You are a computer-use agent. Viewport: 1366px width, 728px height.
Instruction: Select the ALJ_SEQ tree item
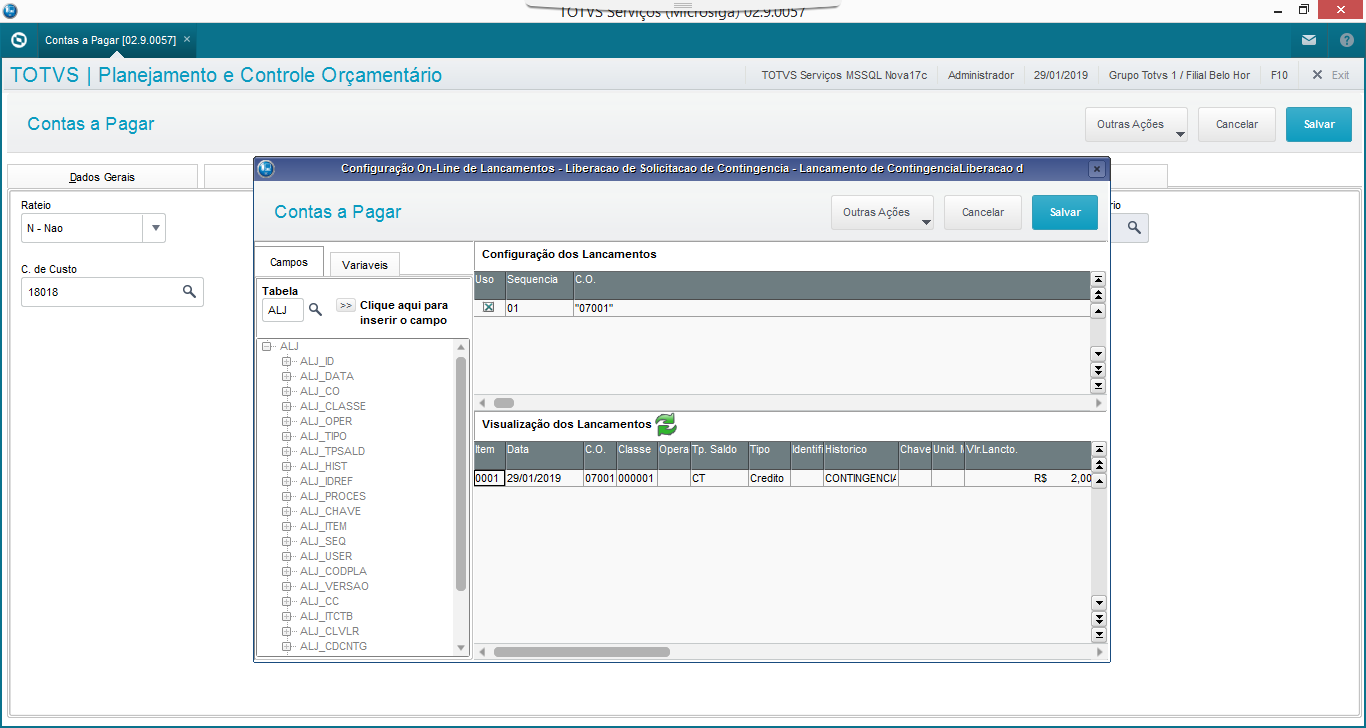[323, 541]
